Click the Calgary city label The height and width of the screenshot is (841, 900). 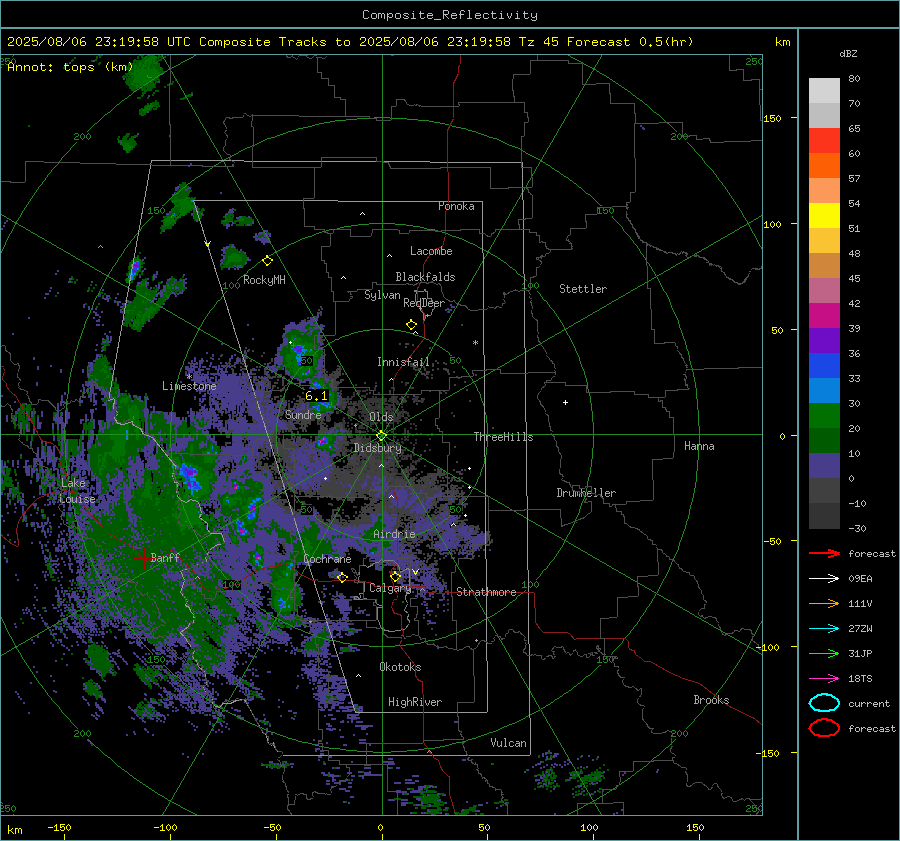click(x=390, y=588)
